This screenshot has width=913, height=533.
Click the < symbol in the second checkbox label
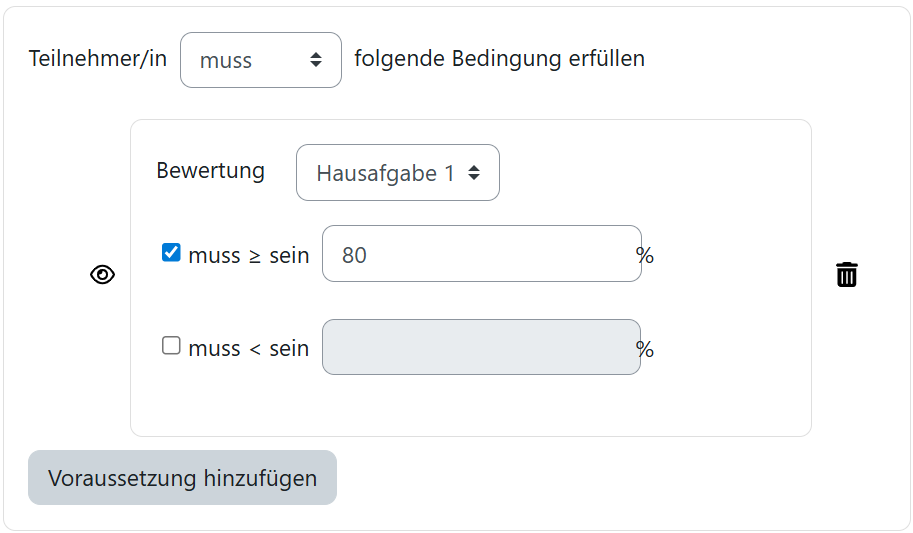coord(255,349)
